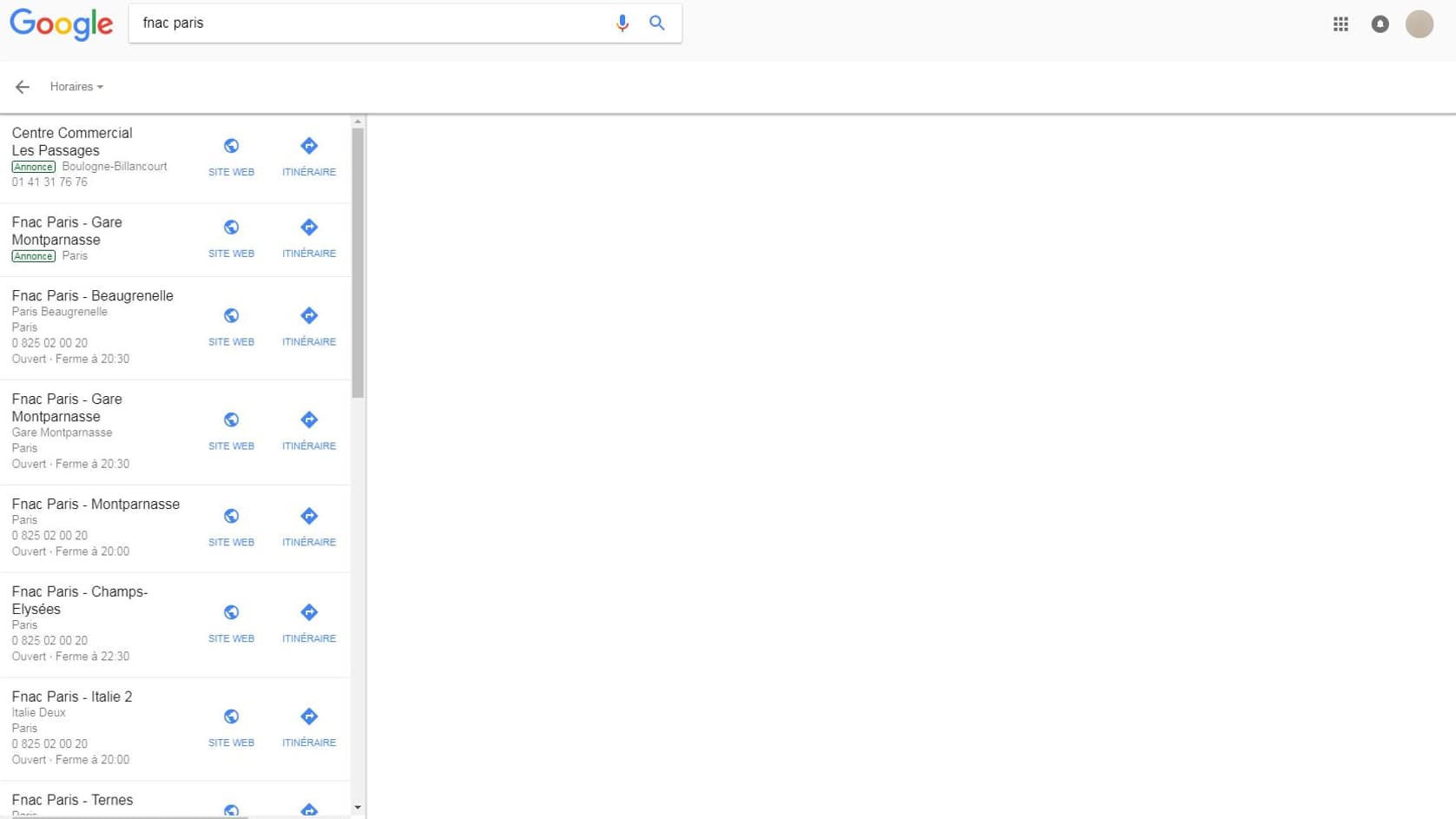1456x819 pixels.
Task: Open website of Fnac Paris - Montparnasse
Action: (x=231, y=528)
